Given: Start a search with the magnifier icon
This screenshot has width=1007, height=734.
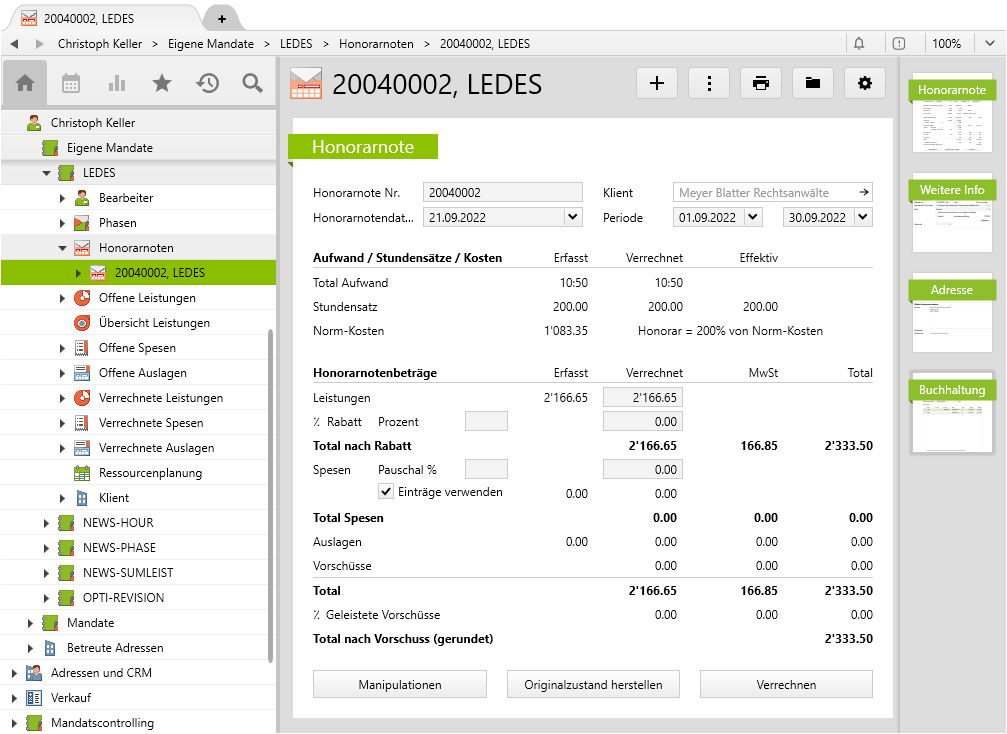Looking at the screenshot, I should tap(253, 83).
